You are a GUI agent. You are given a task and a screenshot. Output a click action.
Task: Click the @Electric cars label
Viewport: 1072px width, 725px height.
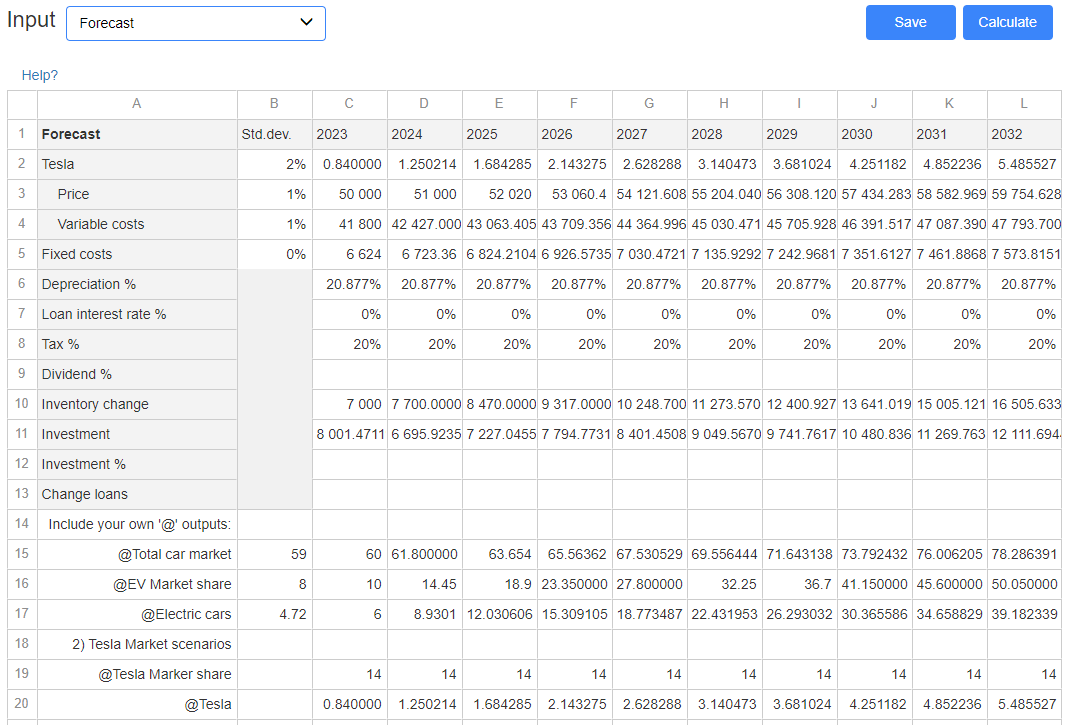(x=137, y=614)
